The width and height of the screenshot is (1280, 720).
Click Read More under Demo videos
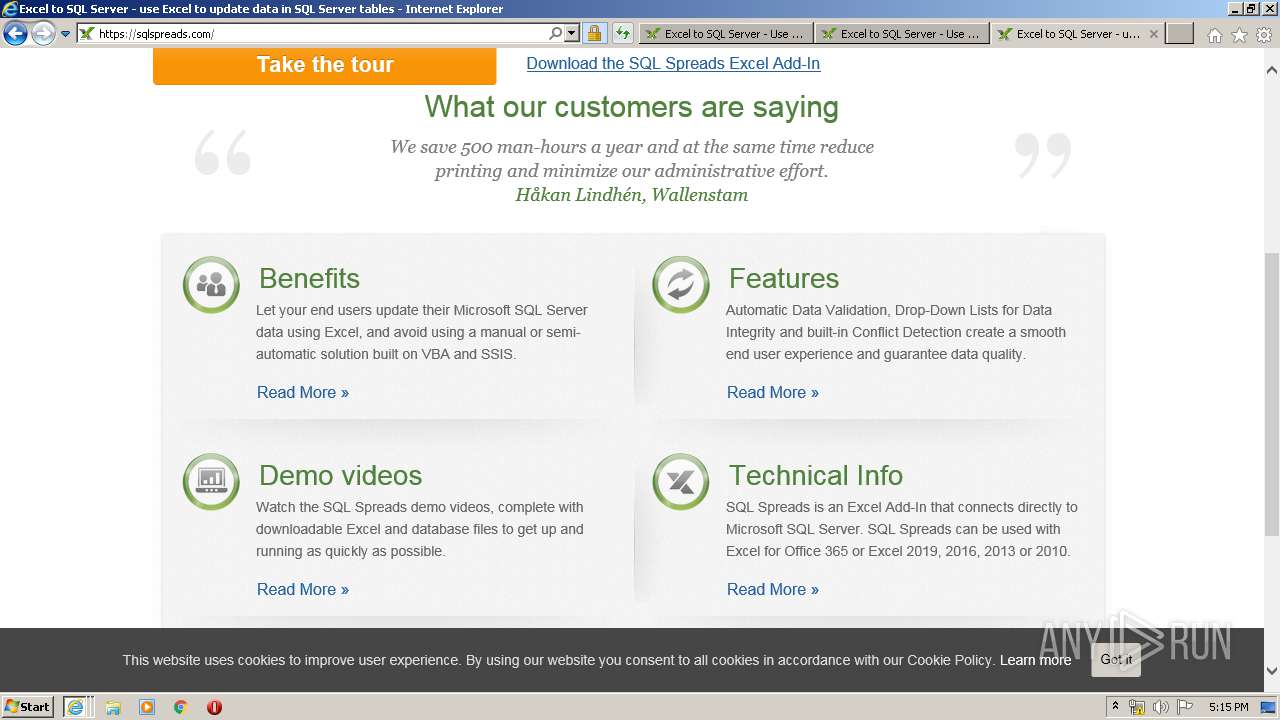pos(303,589)
